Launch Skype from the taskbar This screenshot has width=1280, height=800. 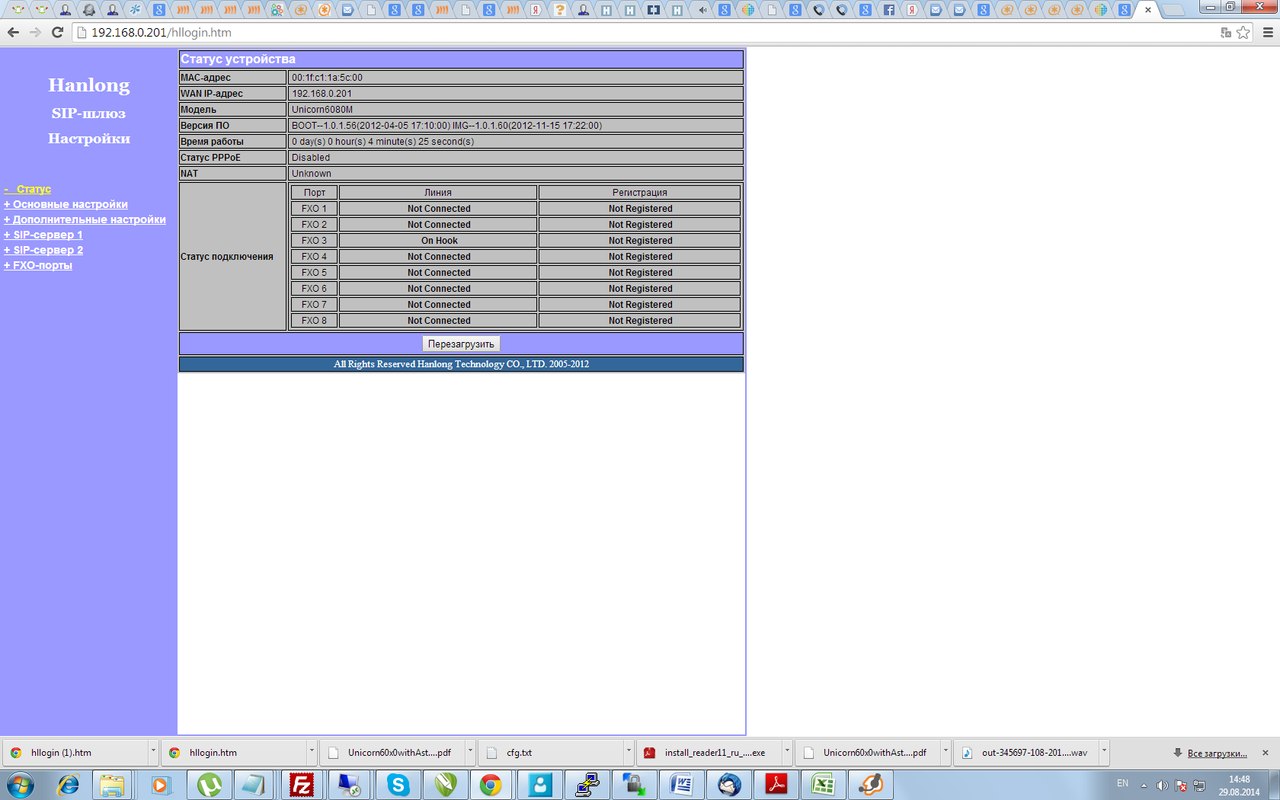pos(398,785)
